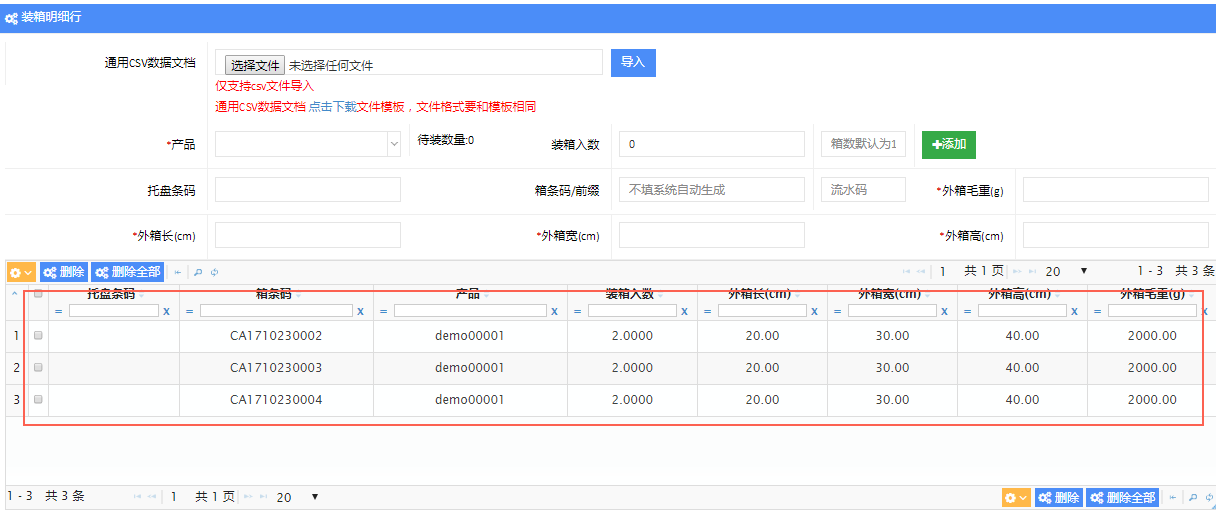This screenshot has height=515, width=1216.
Task: Click 删除 button below the table
Action: pyautogui.click(x=1059, y=497)
